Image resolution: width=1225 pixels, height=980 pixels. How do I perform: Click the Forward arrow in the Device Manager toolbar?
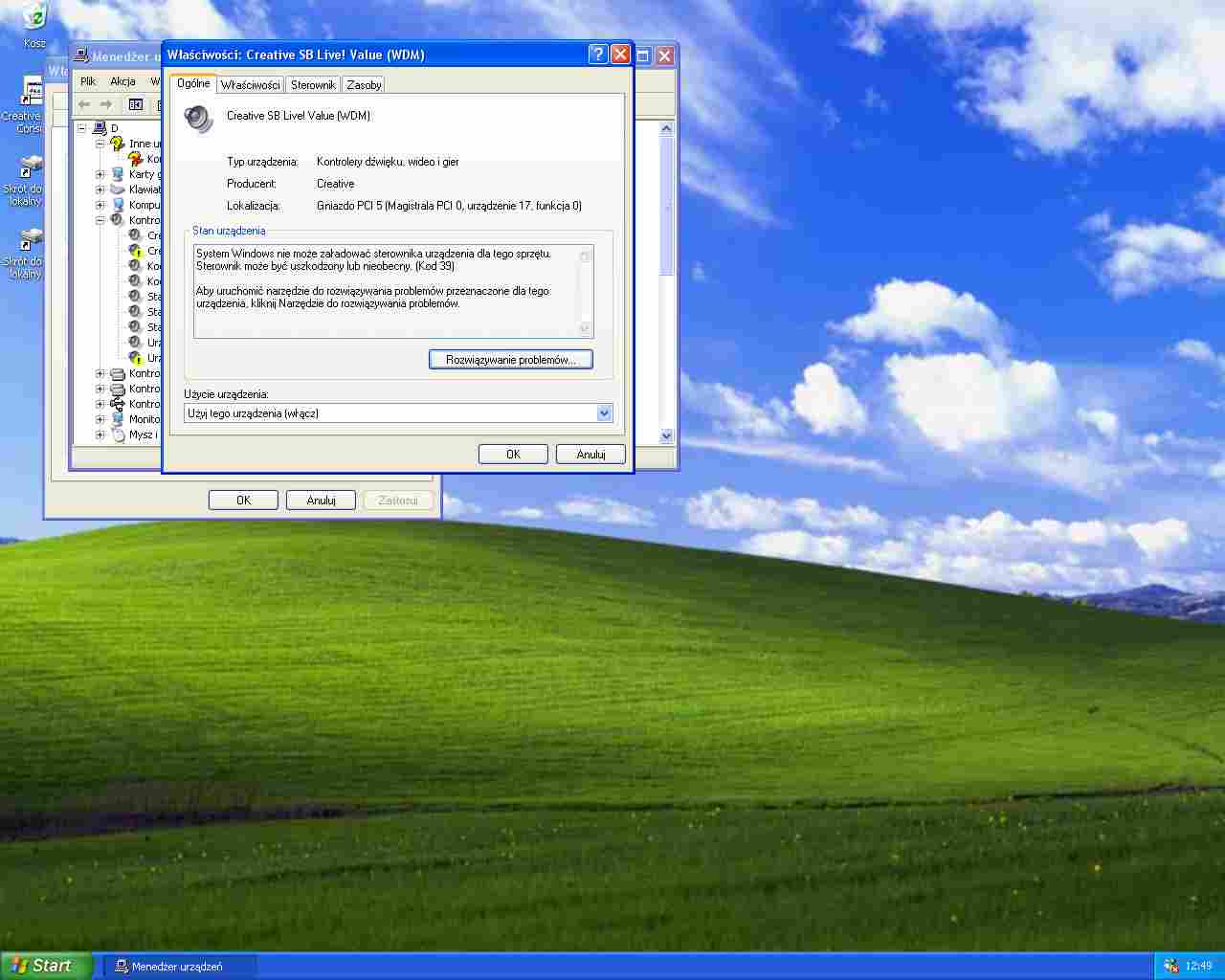(106, 104)
